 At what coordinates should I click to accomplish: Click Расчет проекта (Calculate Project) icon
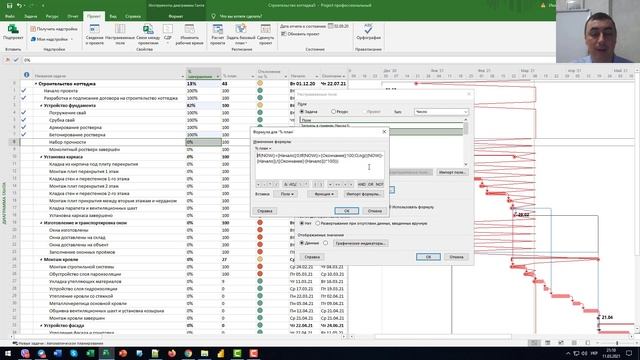pos(218,34)
